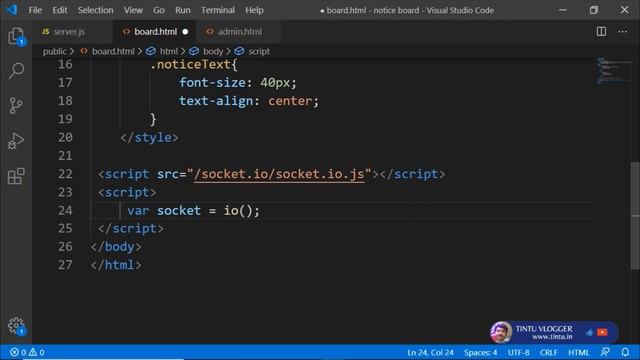640x360 pixels.
Task: Click the 'text-align' property text
Action: point(216,101)
